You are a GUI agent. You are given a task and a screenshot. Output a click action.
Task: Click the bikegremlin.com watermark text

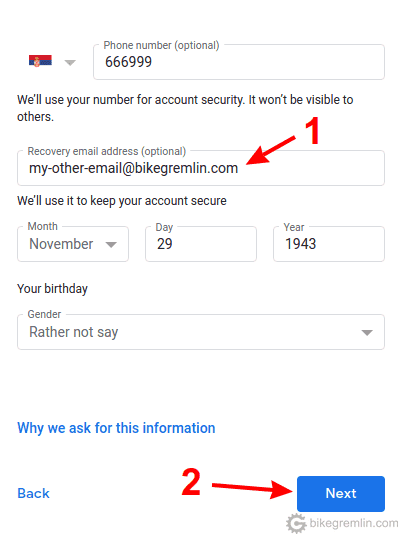(x=353, y=522)
